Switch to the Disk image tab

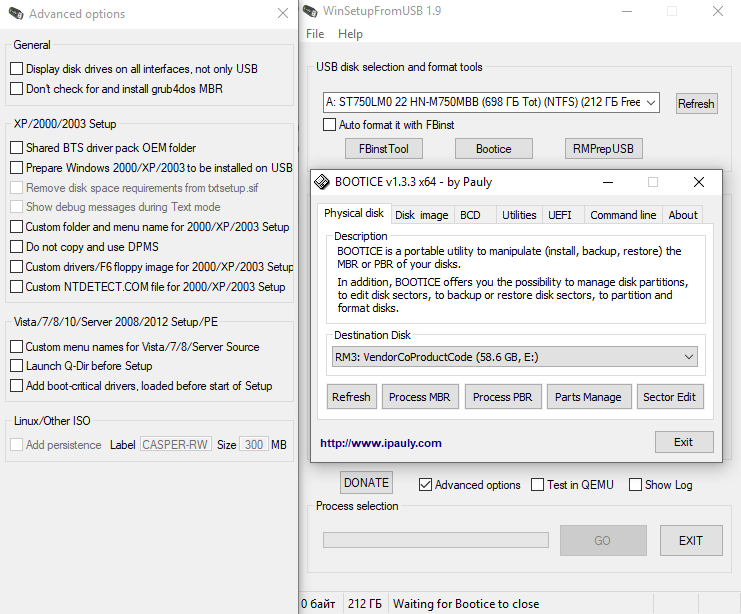[422, 215]
